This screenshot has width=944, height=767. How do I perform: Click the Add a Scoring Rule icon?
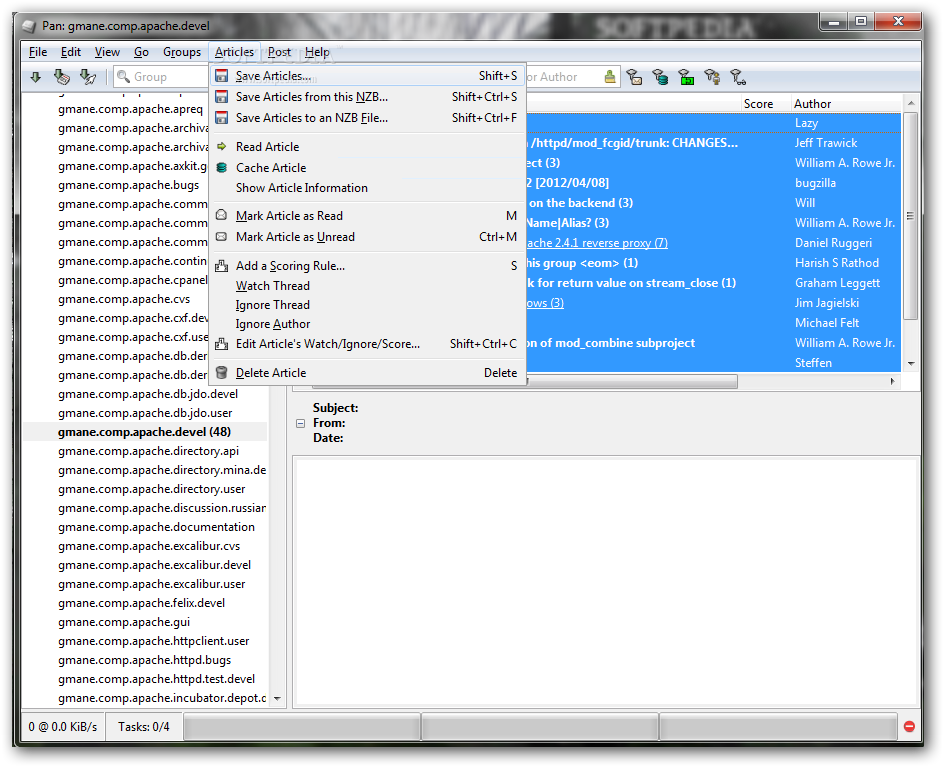coord(222,266)
